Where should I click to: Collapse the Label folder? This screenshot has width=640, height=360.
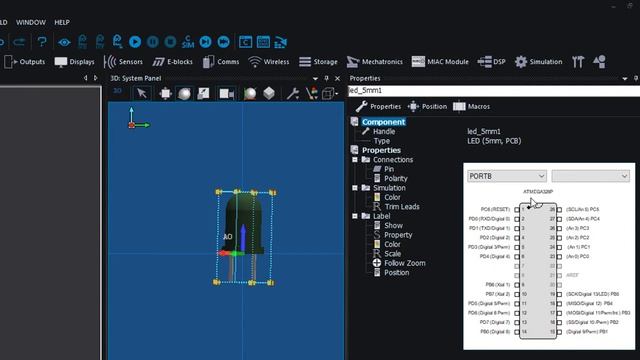tap(355, 216)
